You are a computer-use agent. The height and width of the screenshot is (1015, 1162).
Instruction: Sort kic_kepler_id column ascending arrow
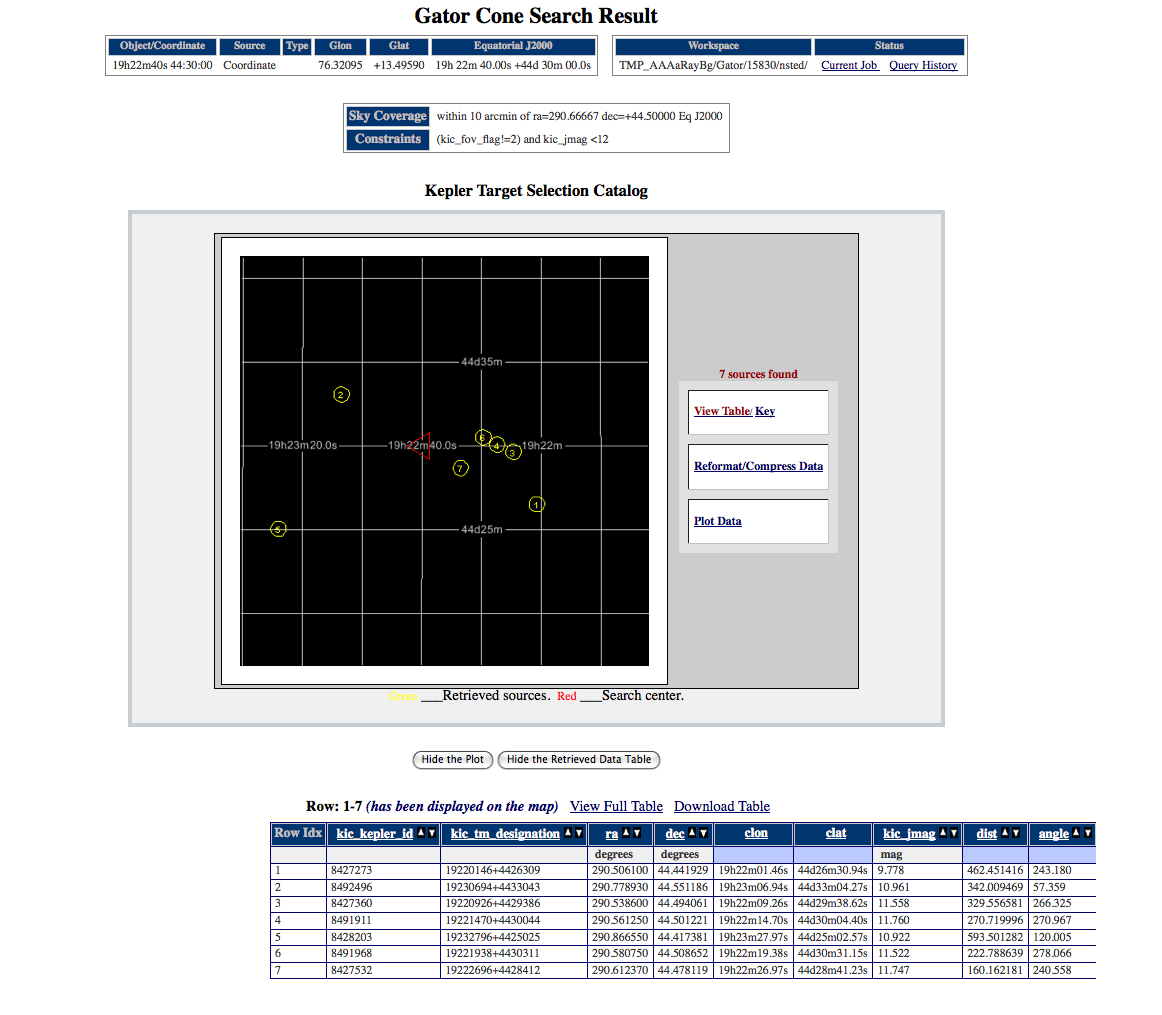pos(421,833)
